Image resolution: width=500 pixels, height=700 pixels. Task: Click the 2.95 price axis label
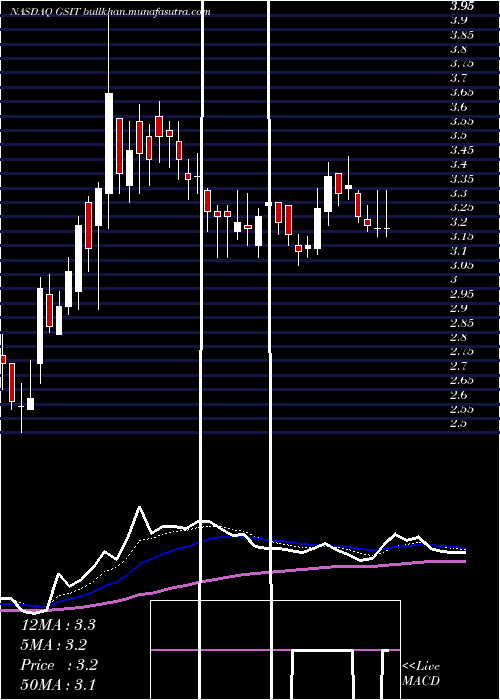pyautogui.click(x=464, y=293)
